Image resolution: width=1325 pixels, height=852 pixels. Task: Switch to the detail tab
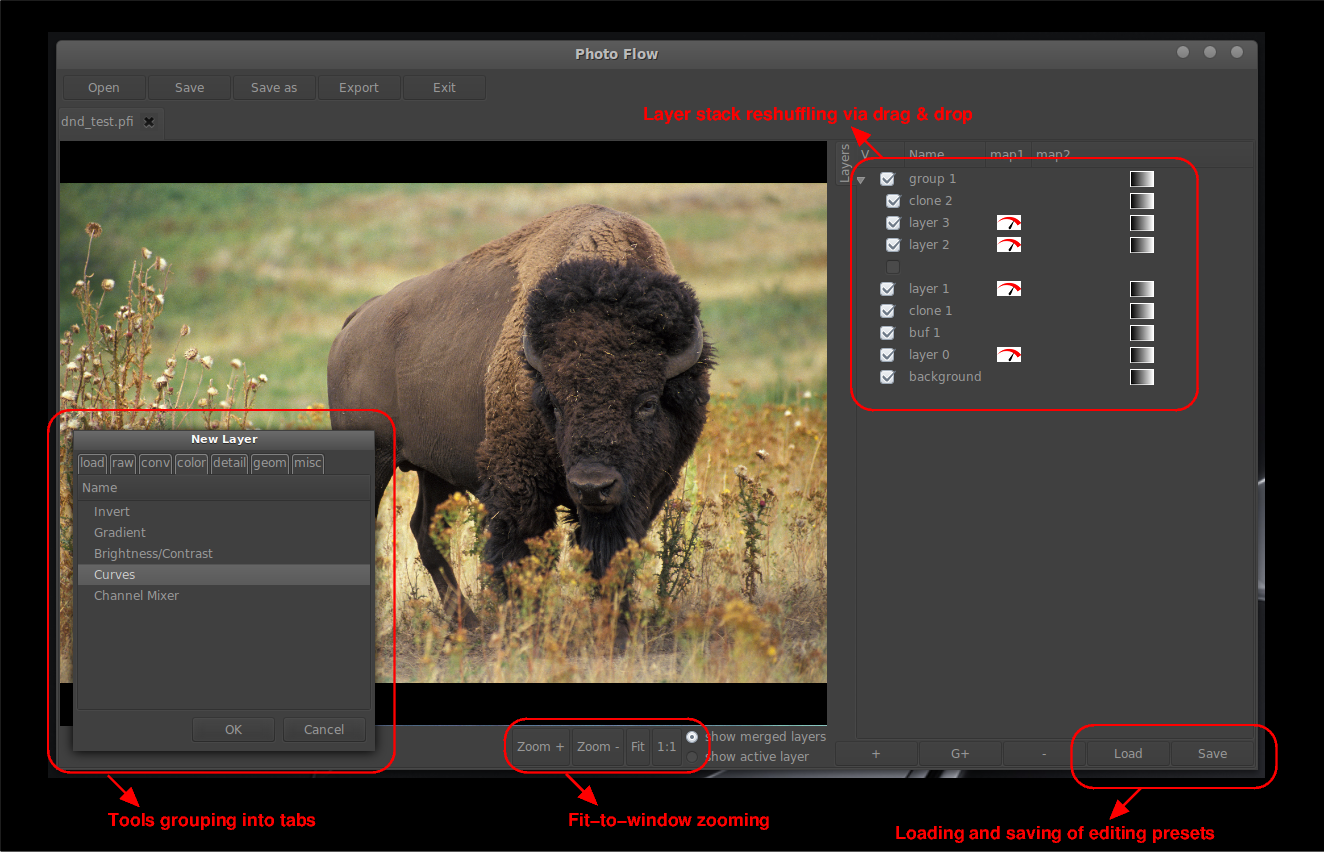pos(229,463)
